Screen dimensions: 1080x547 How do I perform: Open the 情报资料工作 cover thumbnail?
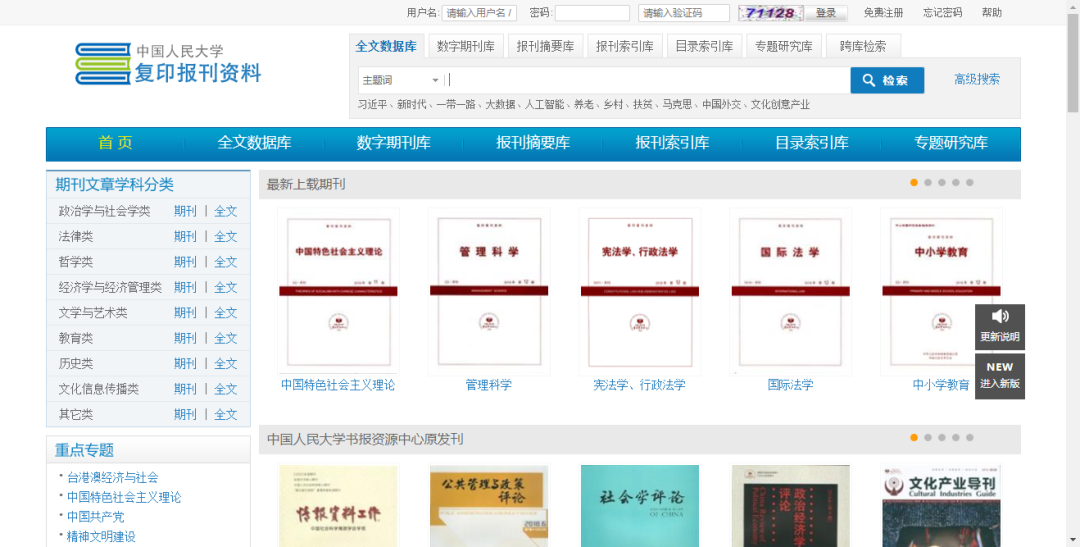click(338, 506)
